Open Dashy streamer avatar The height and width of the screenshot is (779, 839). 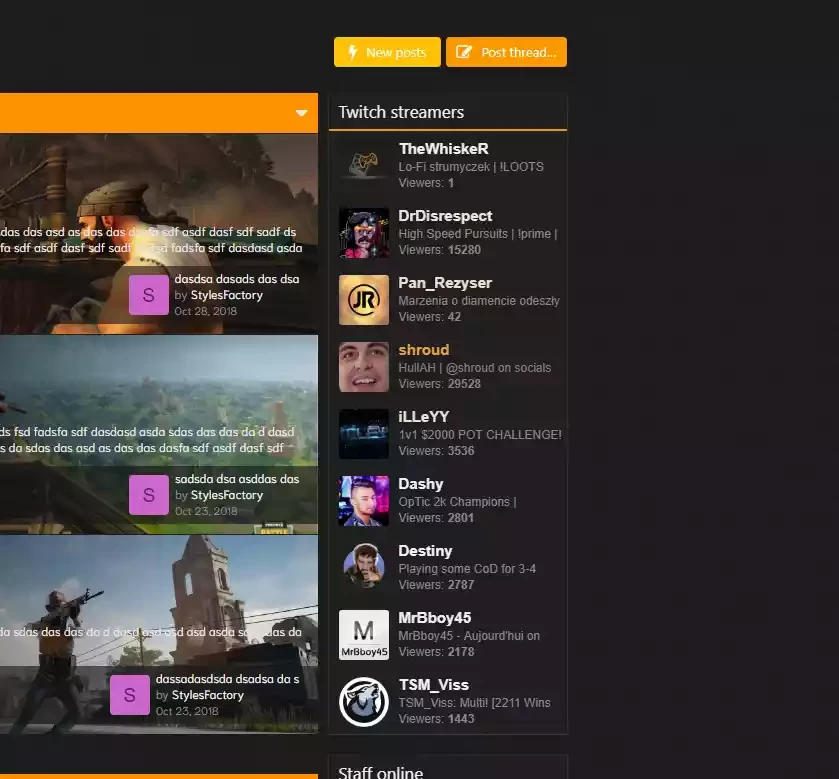364,501
